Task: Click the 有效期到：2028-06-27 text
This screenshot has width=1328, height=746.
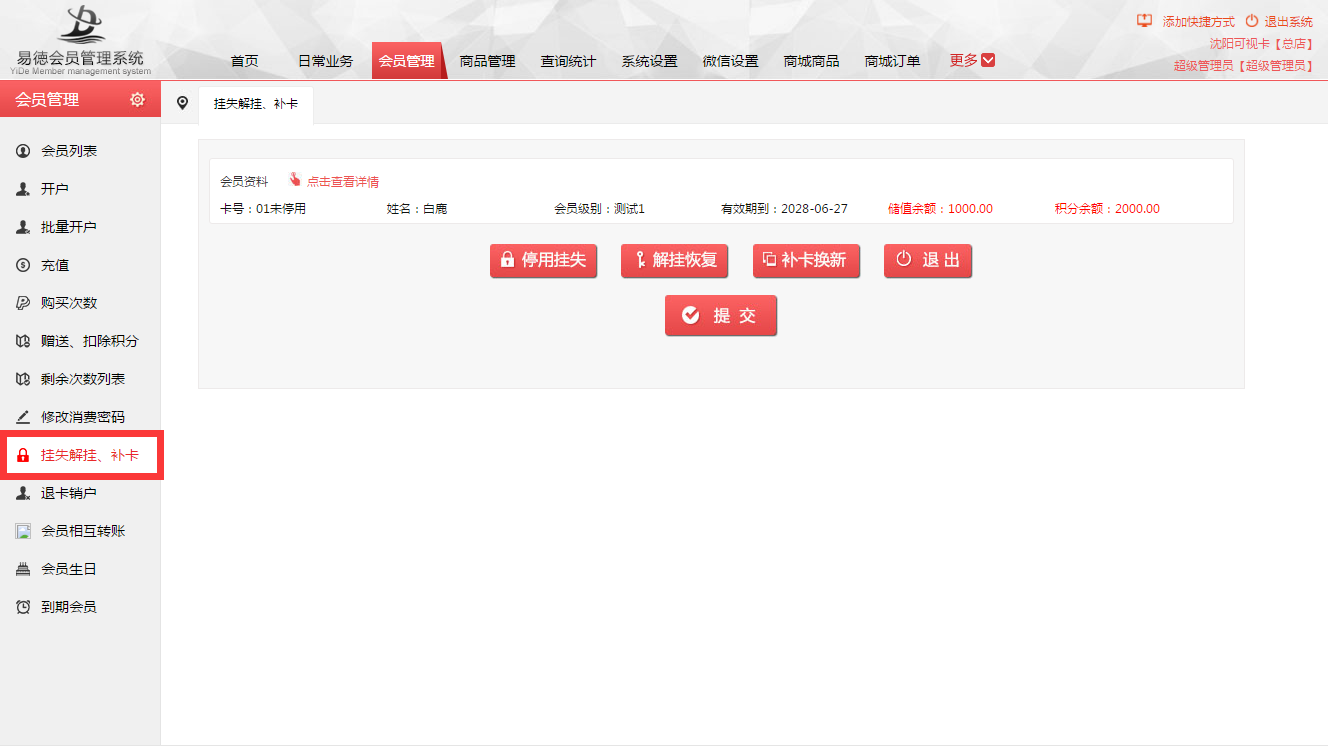Action: (x=784, y=209)
